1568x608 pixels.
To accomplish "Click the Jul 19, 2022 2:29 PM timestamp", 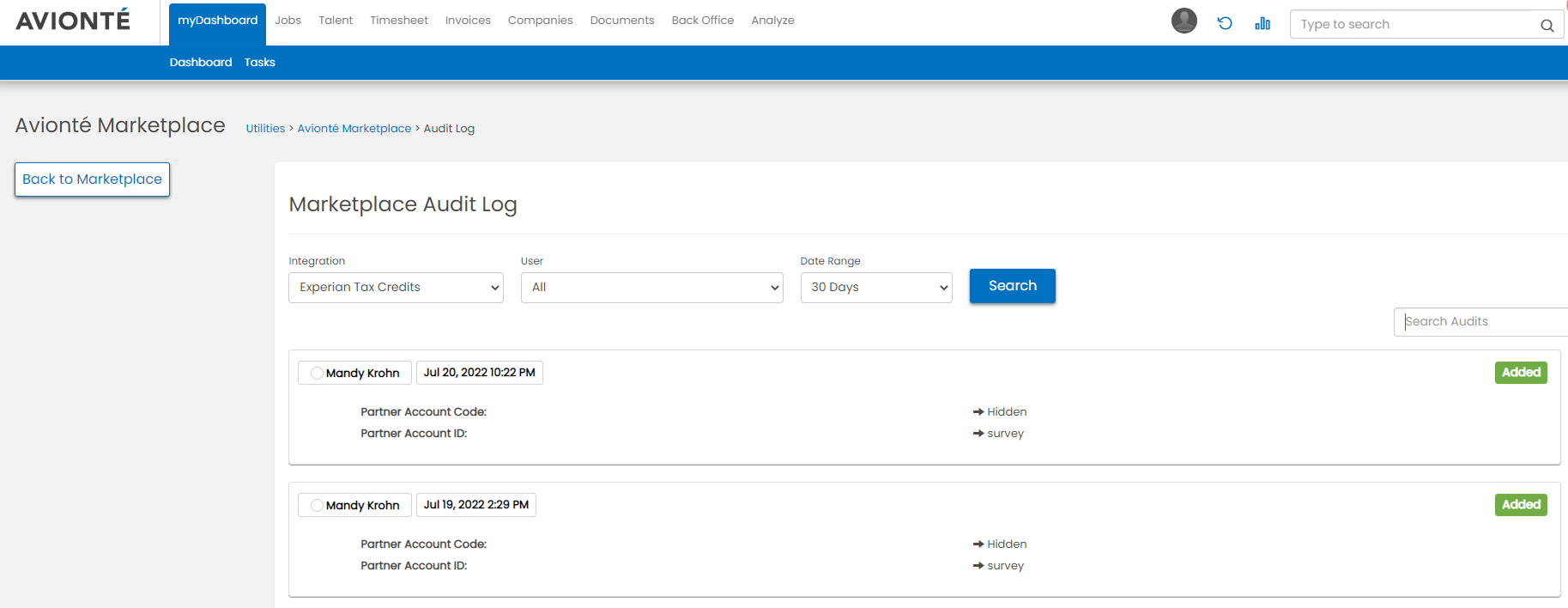I will click(x=476, y=505).
